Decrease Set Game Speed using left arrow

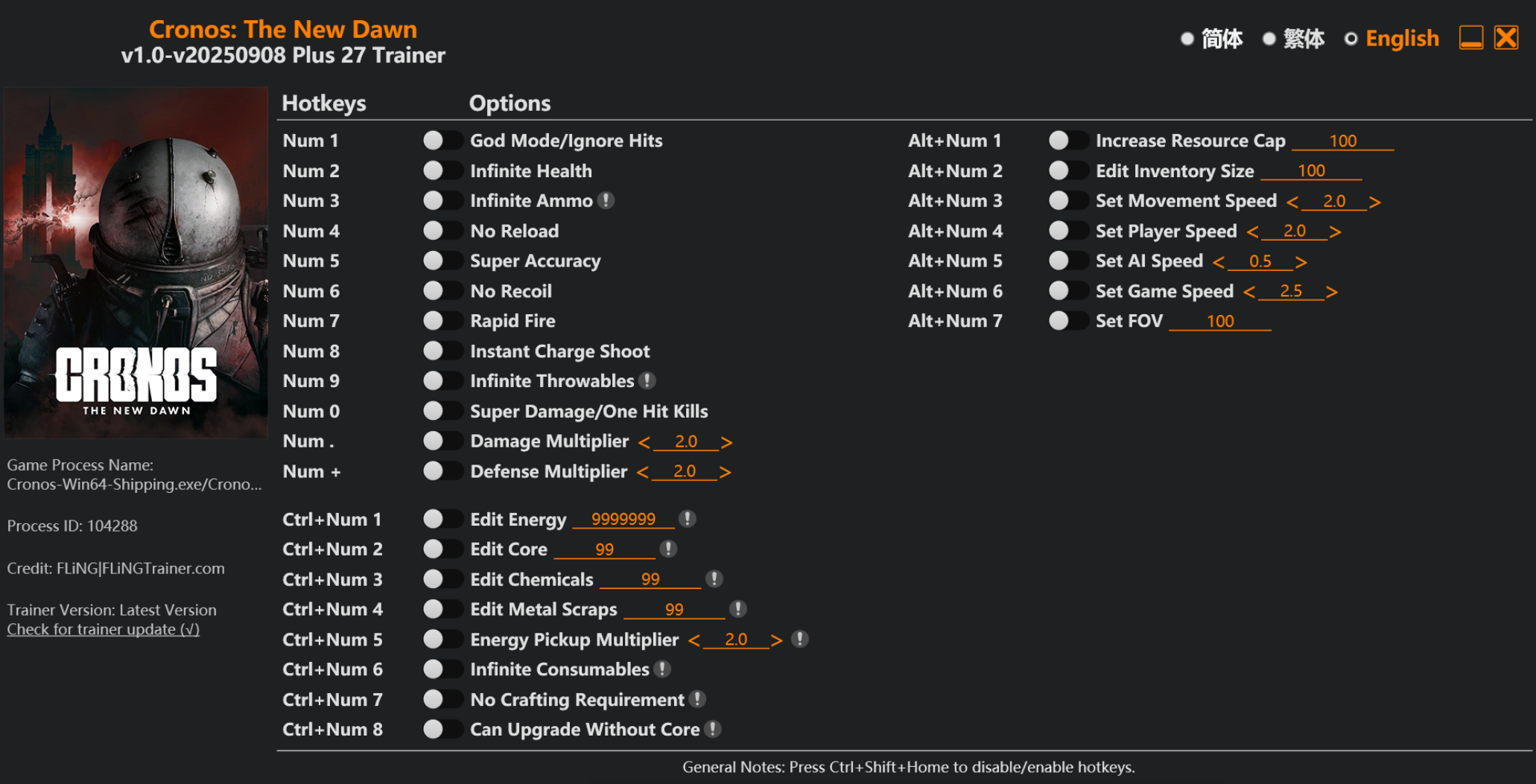pyautogui.click(x=1249, y=292)
